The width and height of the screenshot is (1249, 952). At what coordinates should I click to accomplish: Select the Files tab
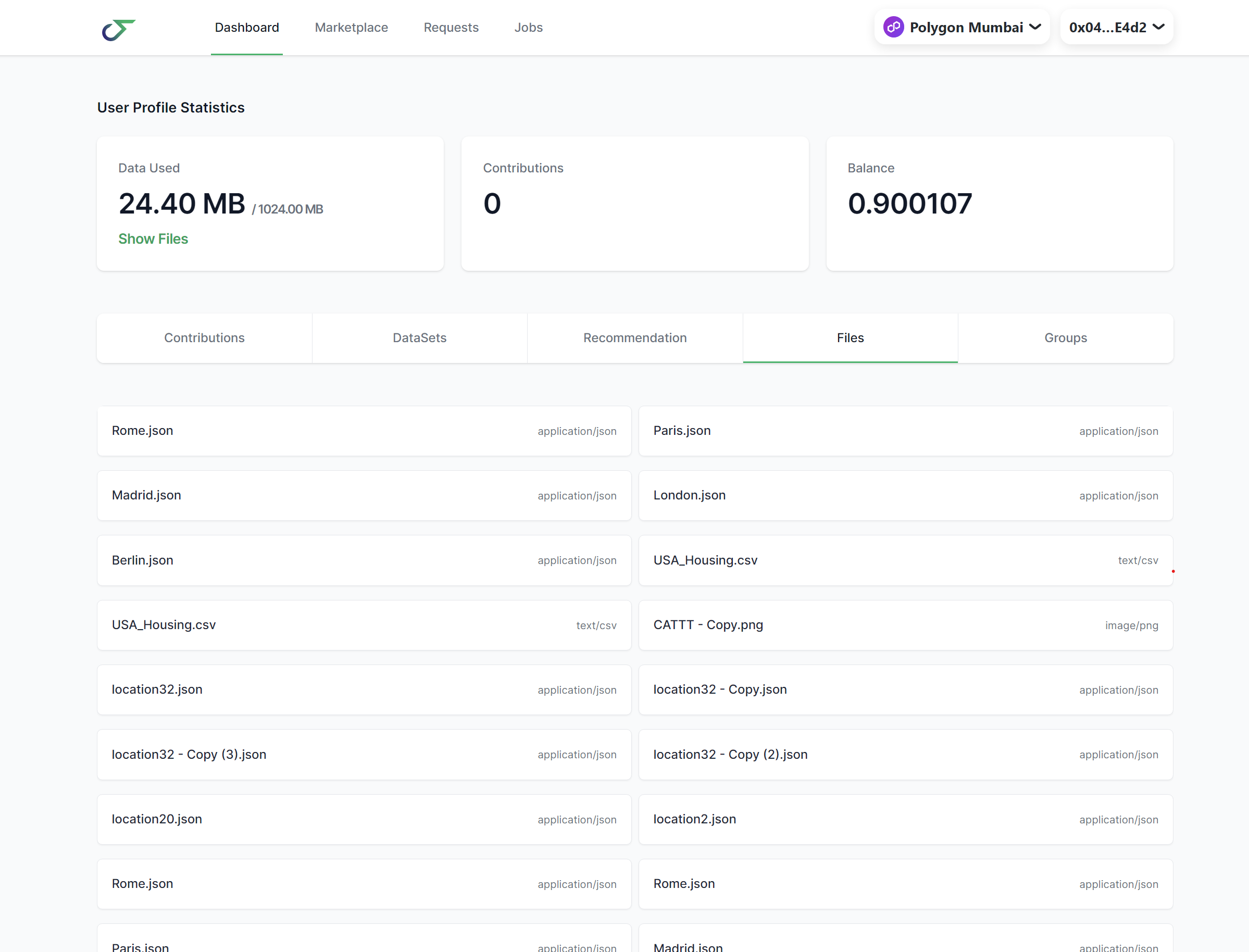(850, 338)
